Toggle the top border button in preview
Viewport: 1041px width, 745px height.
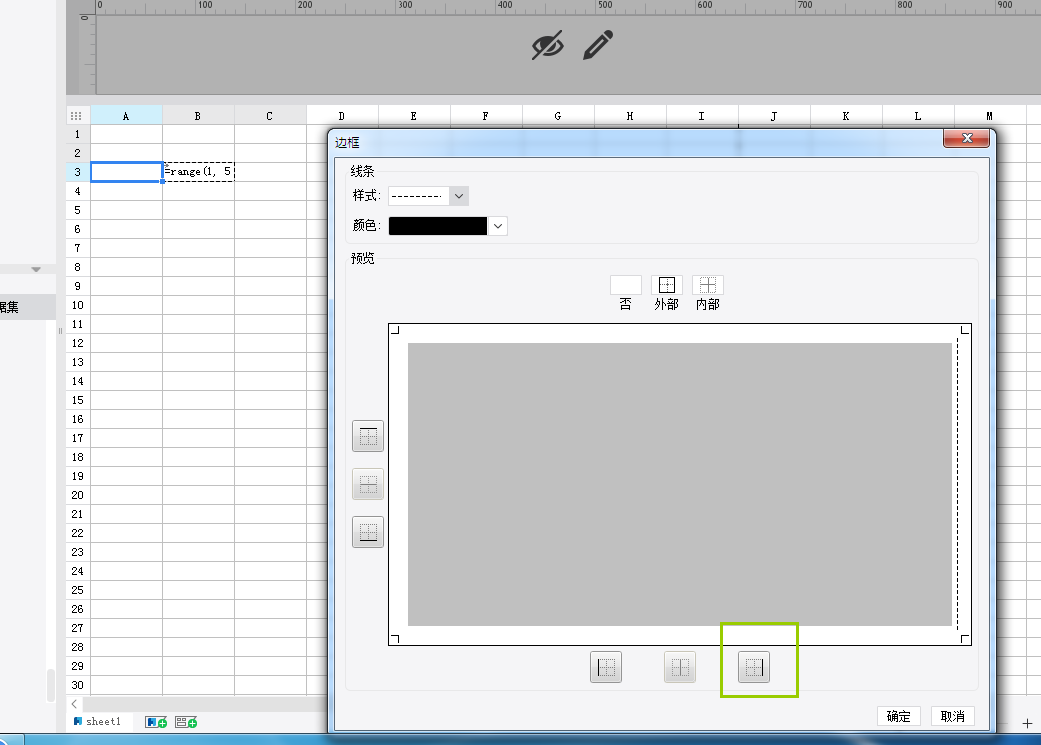pyautogui.click(x=368, y=436)
